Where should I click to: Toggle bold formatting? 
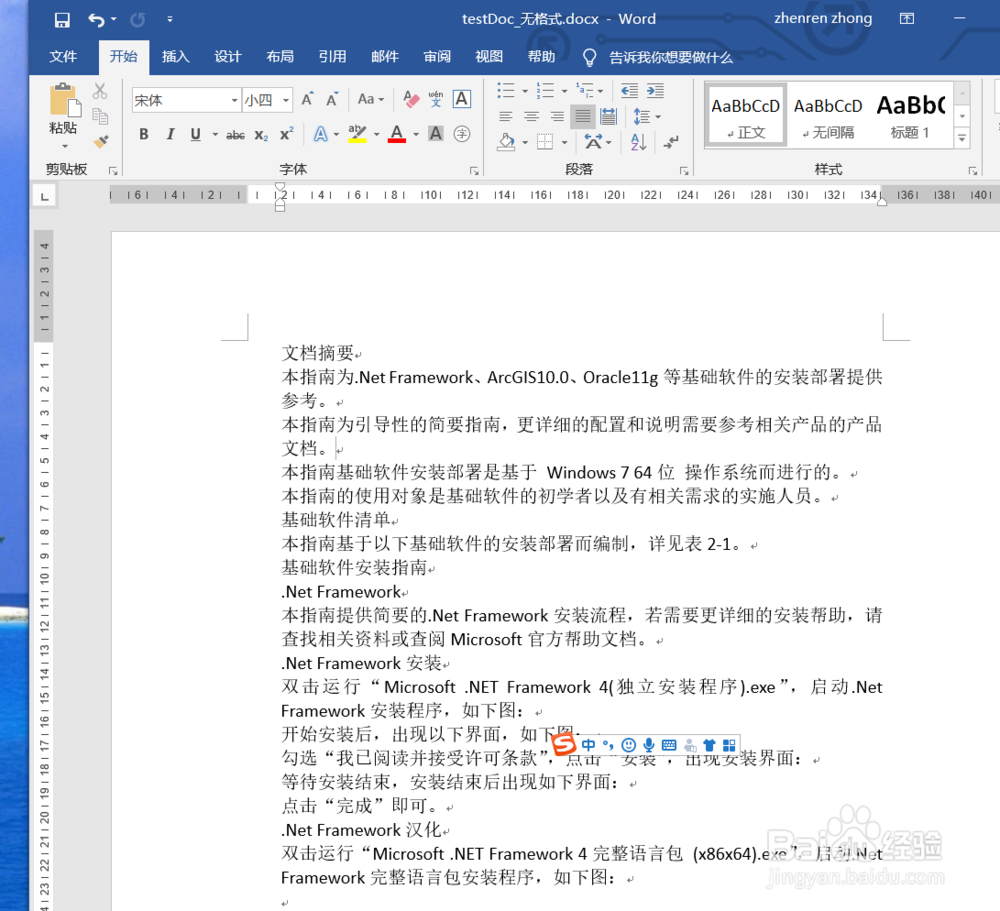(144, 134)
